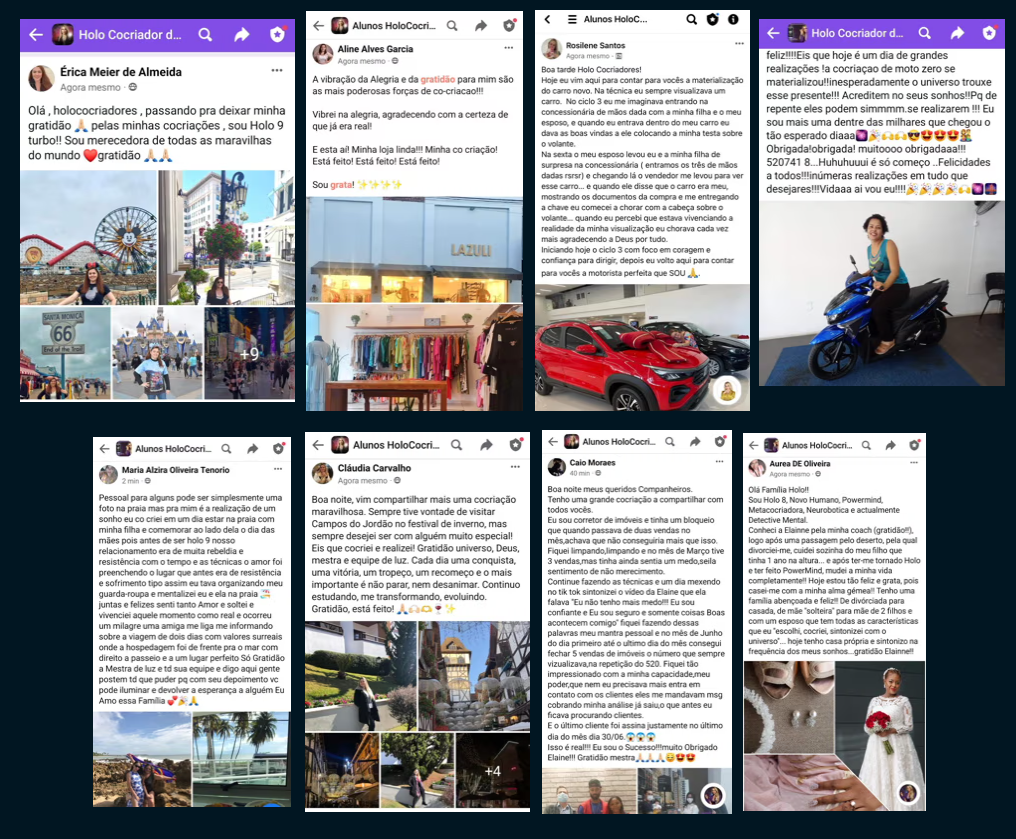This screenshot has width=1016, height=839.
Task: View the Lazuli storefront photo
Action: click(414, 249)
